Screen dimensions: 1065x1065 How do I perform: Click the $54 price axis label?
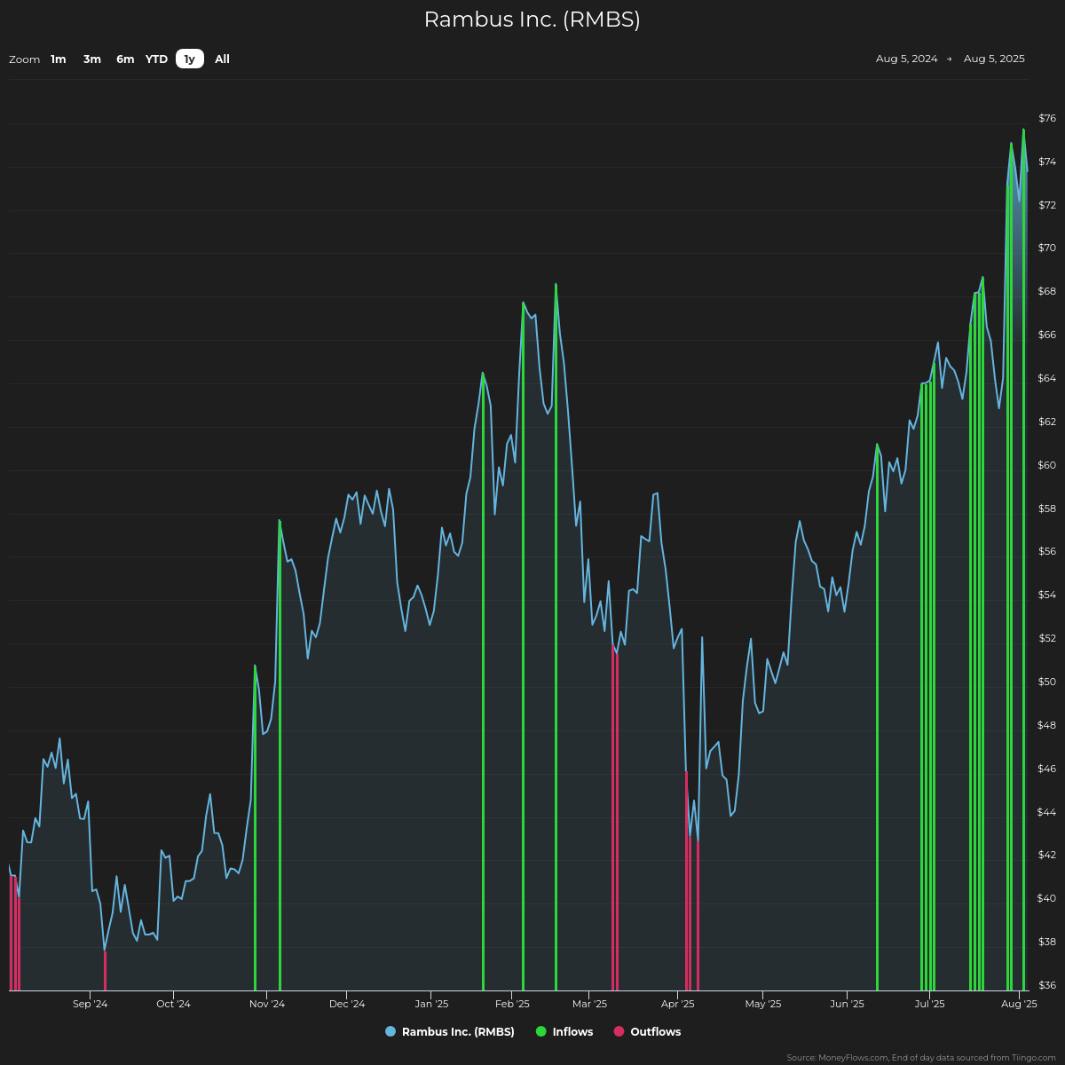pyautogui.click(x=1047, y=595)
